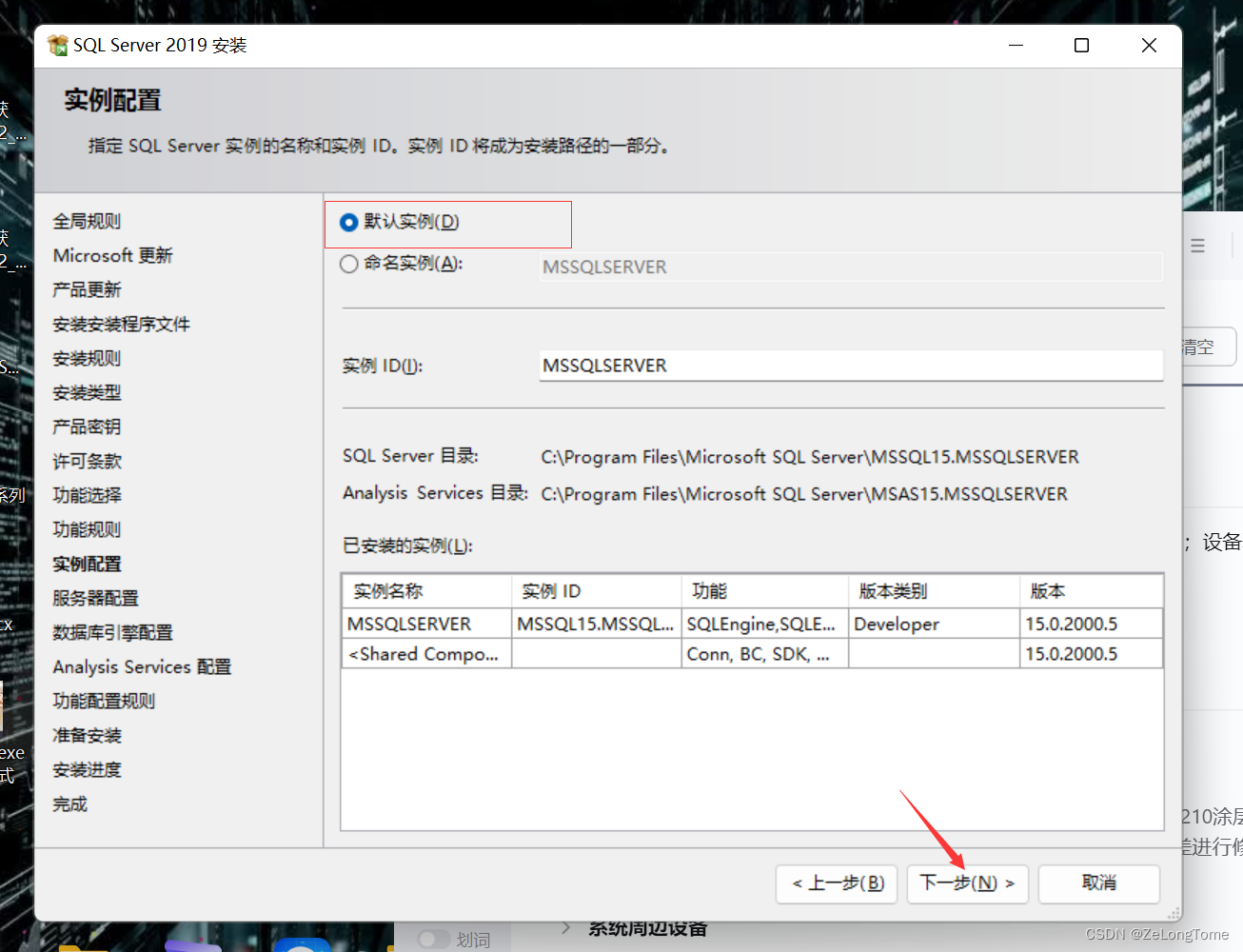The width and height of the screenshot is (1243, 952).
Task: Select the 功能规则 step
Action: pyautogui.click(x=87, y=529)
